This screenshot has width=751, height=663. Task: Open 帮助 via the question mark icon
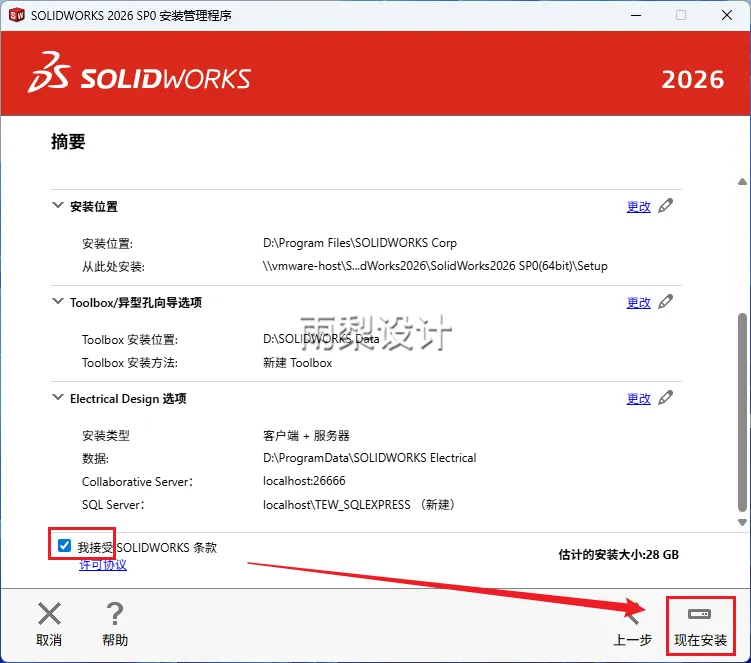click(x=115, y=614)
